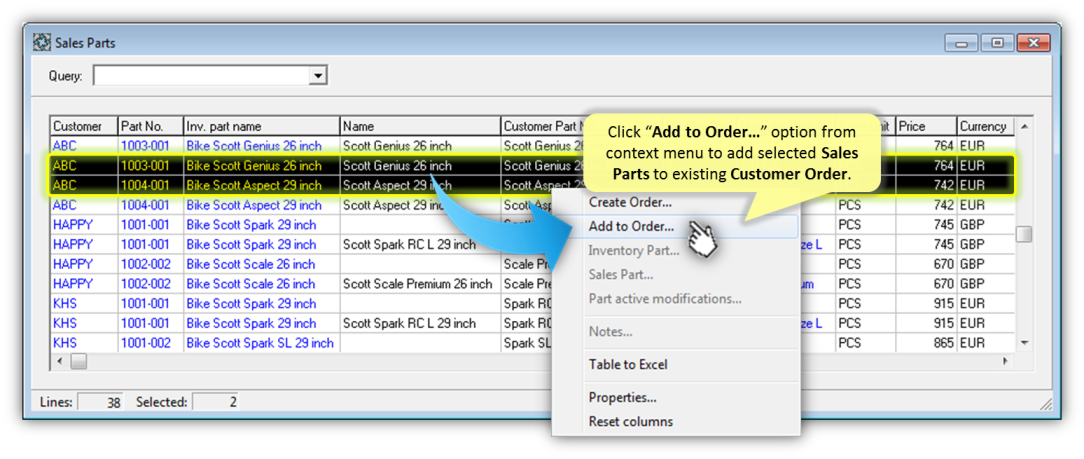
Task: Click the Inv. part name column header
Action: point(262,127)
